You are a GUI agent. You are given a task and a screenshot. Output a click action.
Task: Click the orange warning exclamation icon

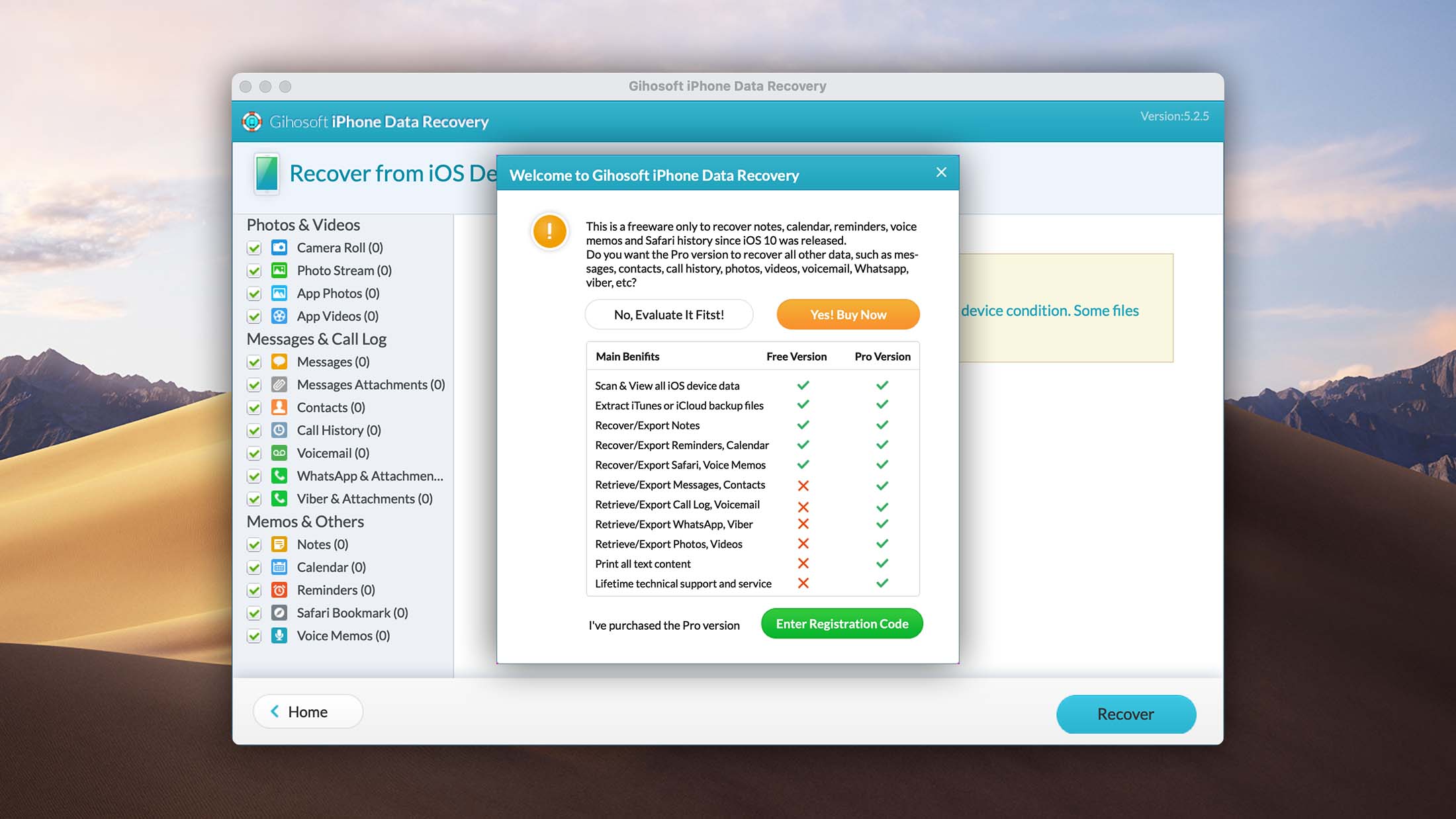(549, 232)
